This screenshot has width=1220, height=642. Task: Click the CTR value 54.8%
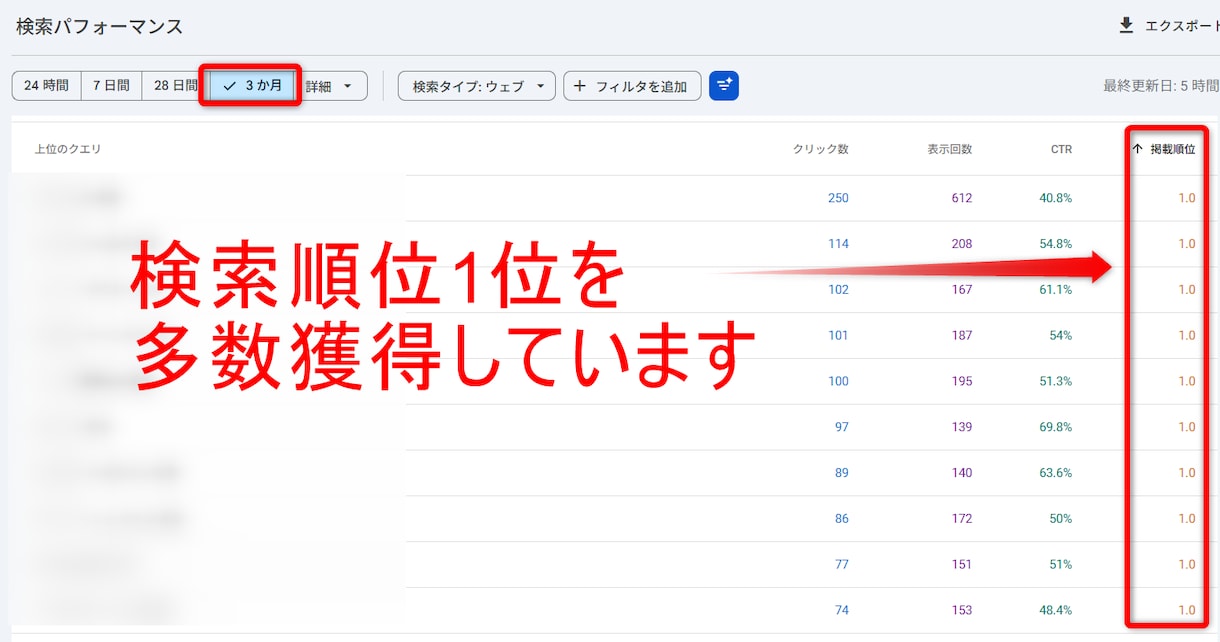click(1056, 244)
